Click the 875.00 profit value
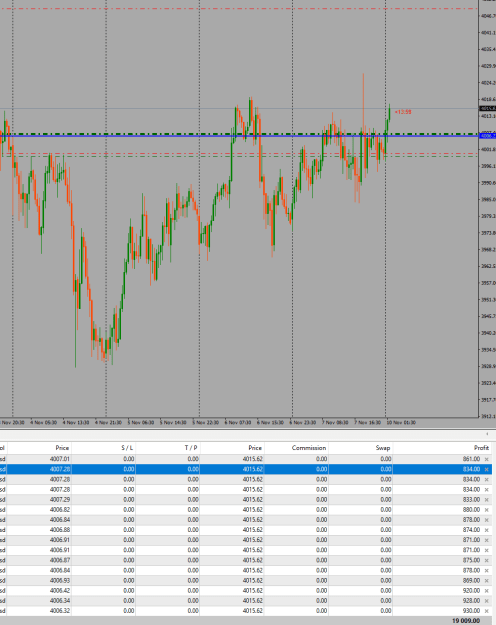 pos(471,560)
